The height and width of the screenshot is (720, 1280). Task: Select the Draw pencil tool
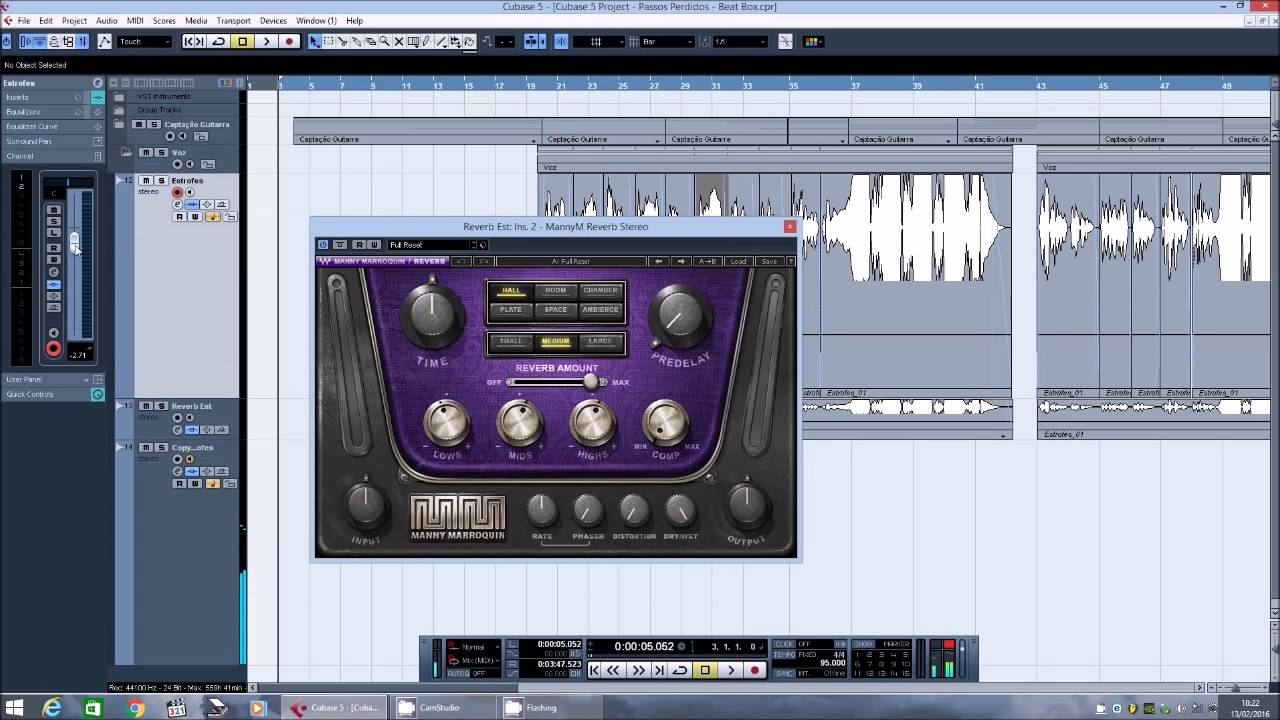[426, 41]
